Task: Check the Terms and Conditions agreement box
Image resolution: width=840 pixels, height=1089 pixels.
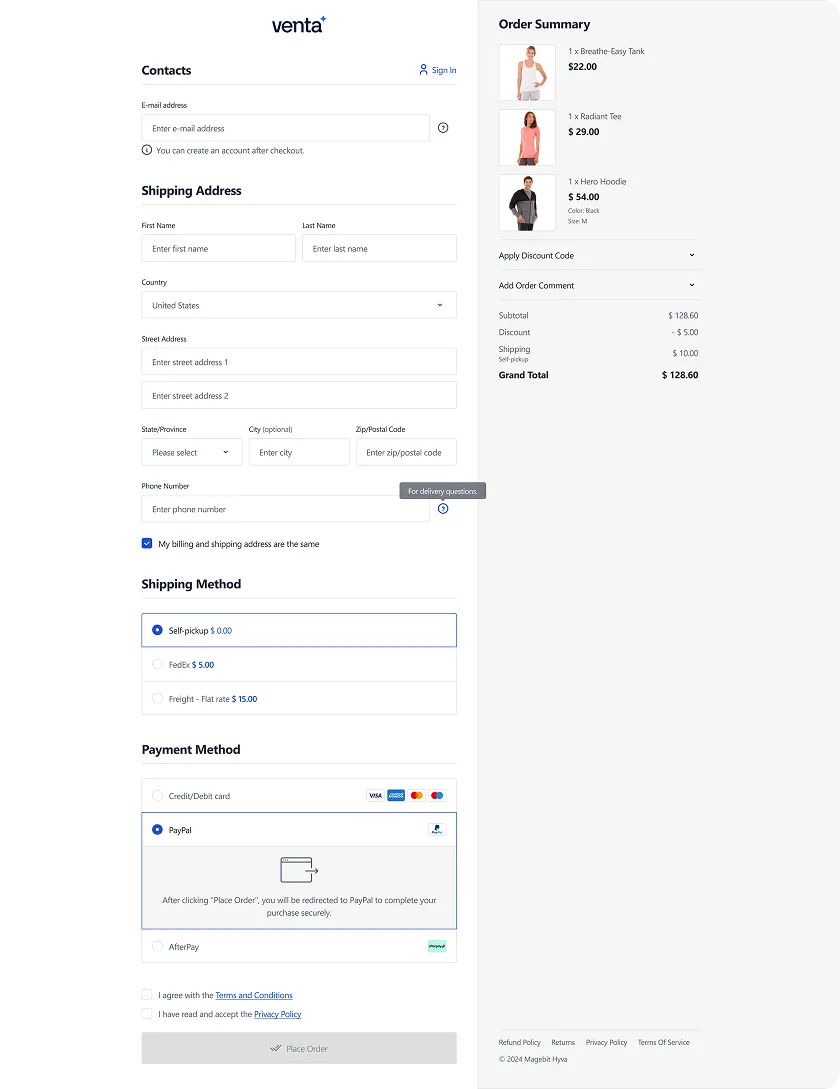Action: pyautogui.click(x=147, y=995)
